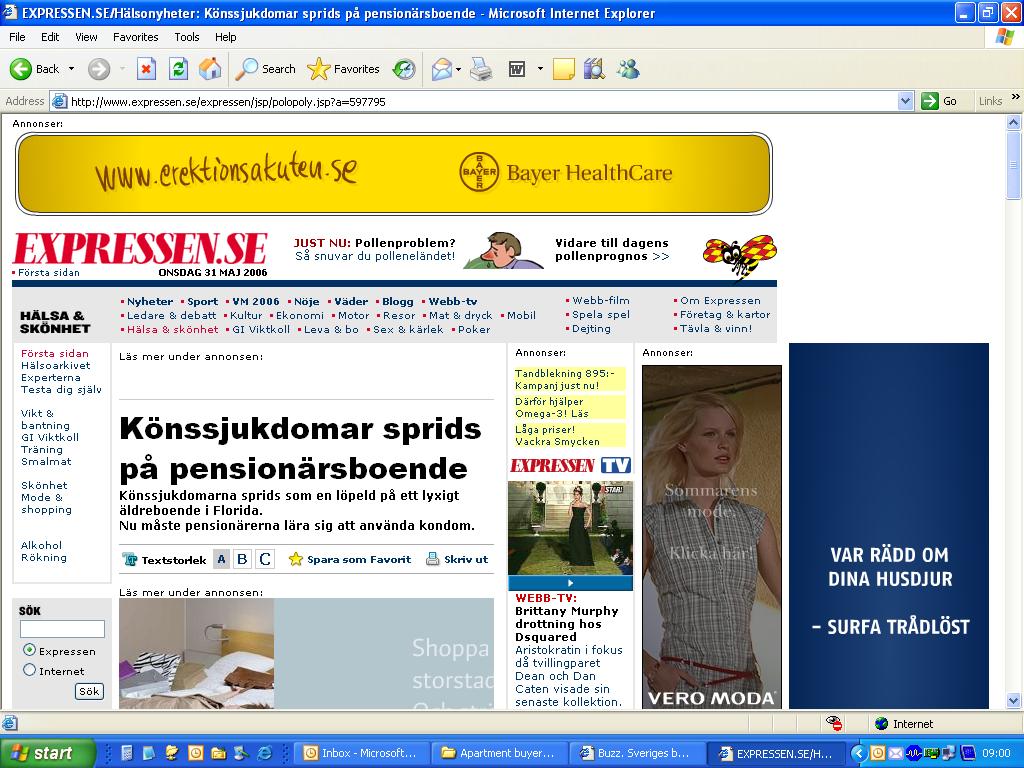Click the yellow Discuss note icon
Viewport: 1024px width, 768px height.
click(564, 69)
